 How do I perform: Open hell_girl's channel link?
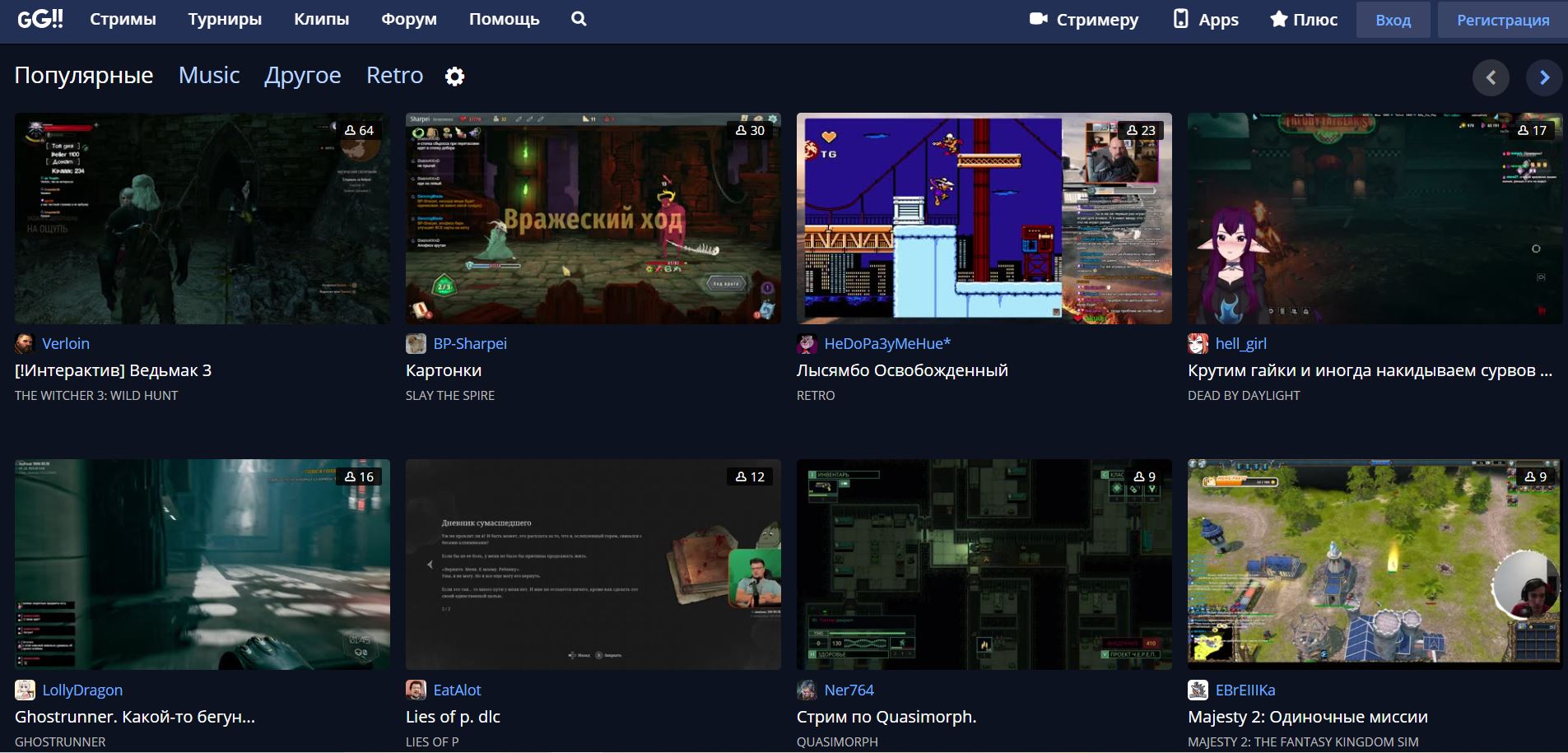click(x=1240, y=343)
